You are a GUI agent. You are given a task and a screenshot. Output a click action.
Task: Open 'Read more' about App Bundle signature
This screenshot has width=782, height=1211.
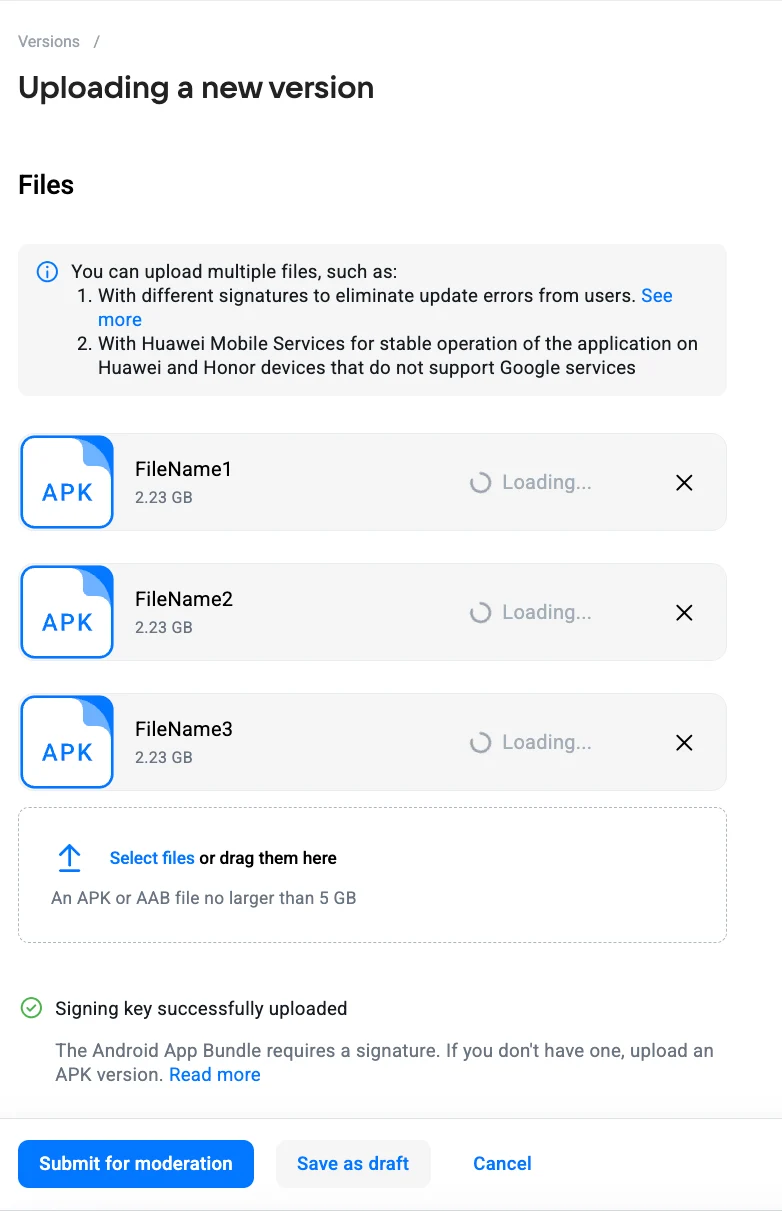[215, 1075]
